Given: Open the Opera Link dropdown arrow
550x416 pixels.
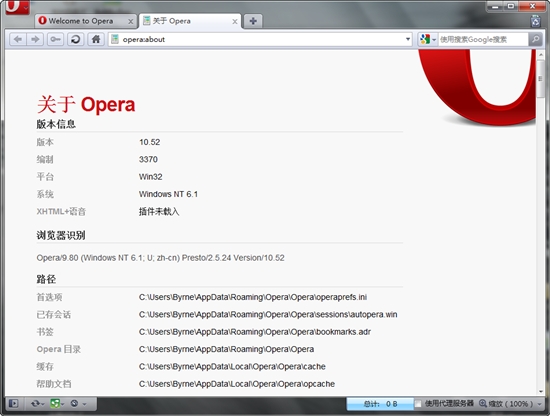Looking at the screenshot, I should click(43, 404).
